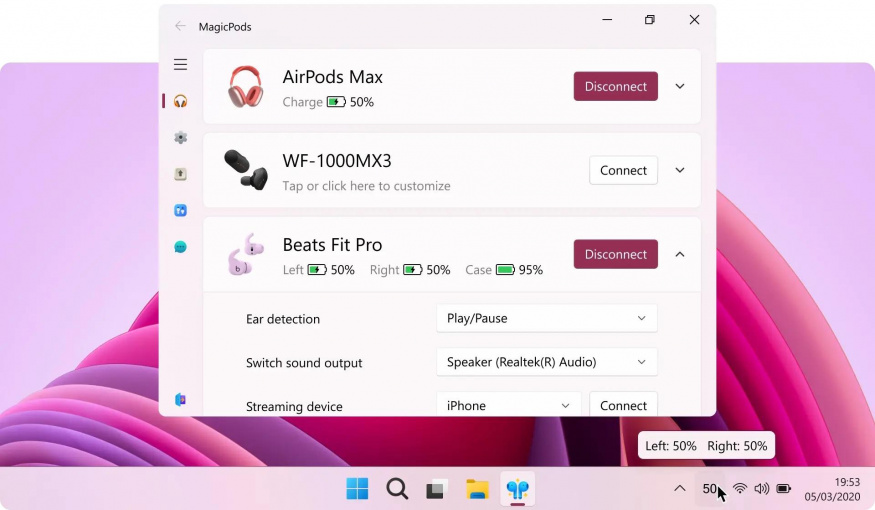Open Task View on the taskbar

click(437, 489)
